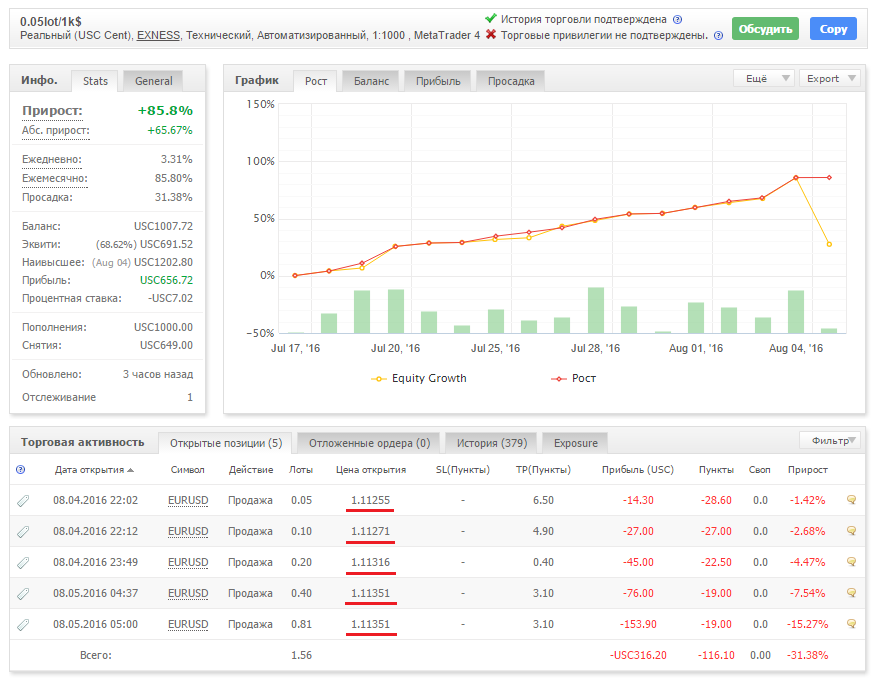Open the Export dropdown menu
This screenshot has width=875, height=685.
tap(830, 79)
